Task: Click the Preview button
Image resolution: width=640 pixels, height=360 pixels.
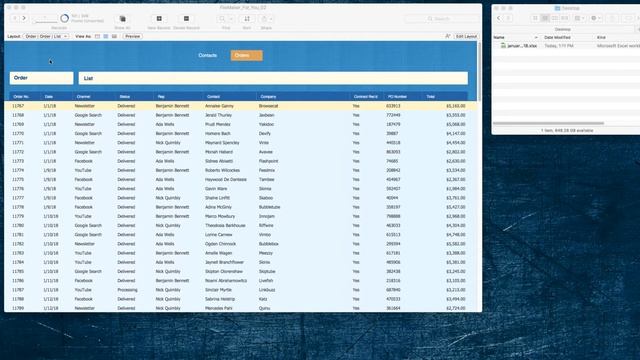Action: pos(133,36)
